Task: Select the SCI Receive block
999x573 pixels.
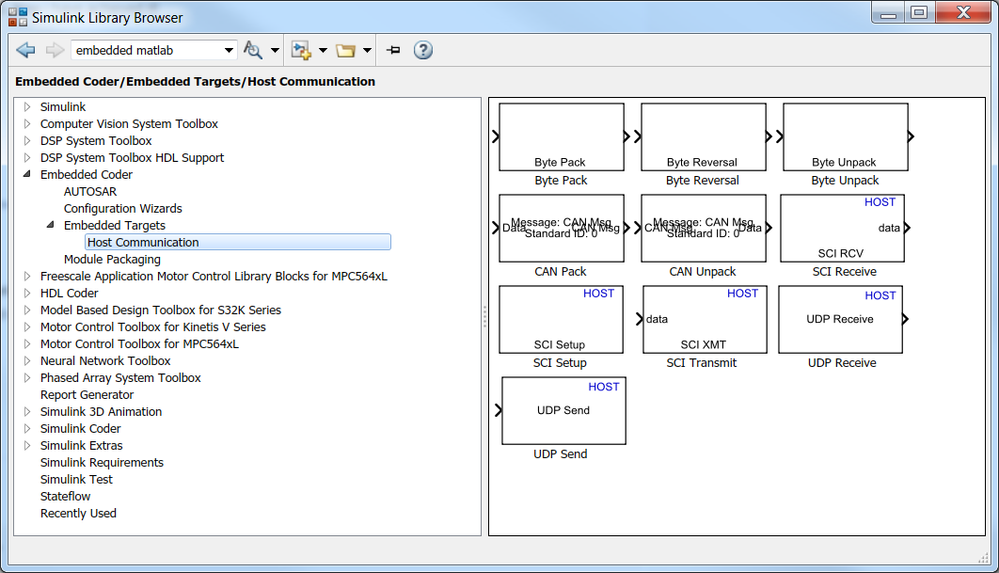Action: click(x=842, y=228)
